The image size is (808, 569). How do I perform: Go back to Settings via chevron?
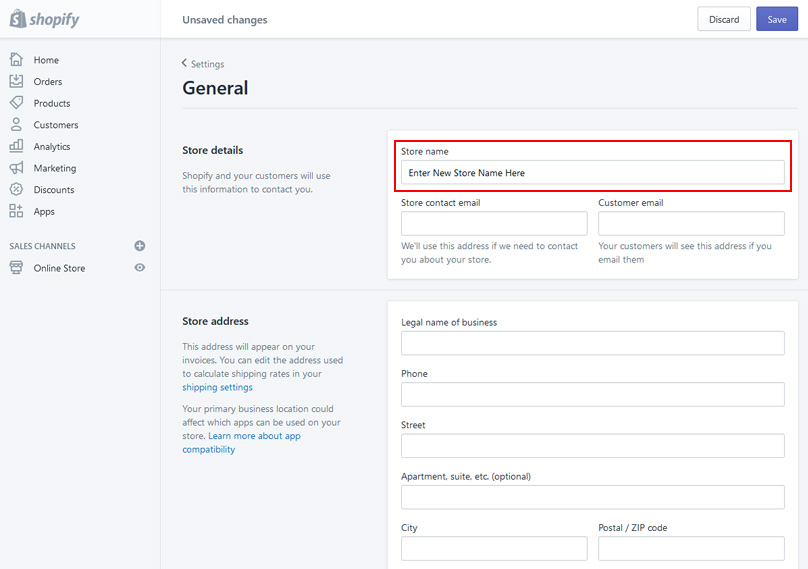185,64
